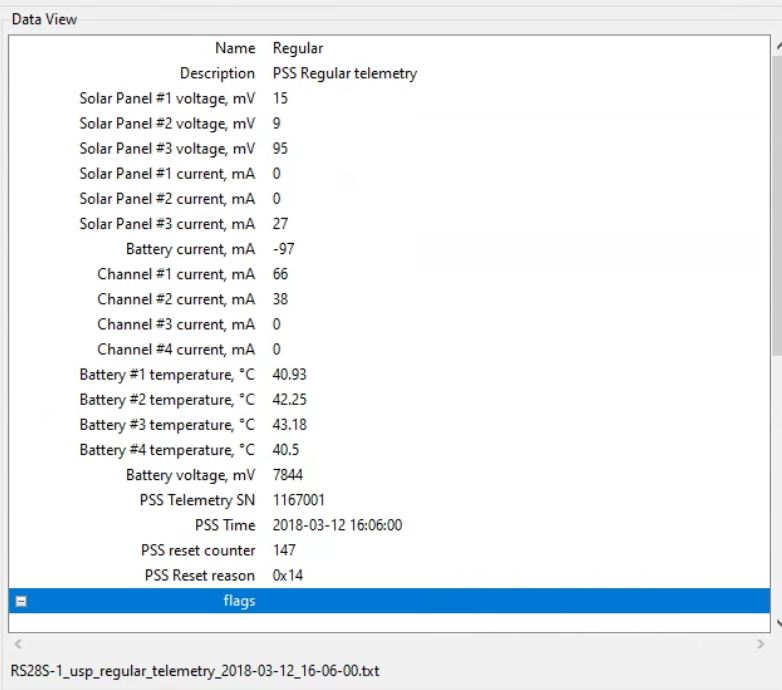The width and height of the screenshot is (782, 690).
Task: Select PSS Reset reason value 0x14
Action: click(286, 575)
